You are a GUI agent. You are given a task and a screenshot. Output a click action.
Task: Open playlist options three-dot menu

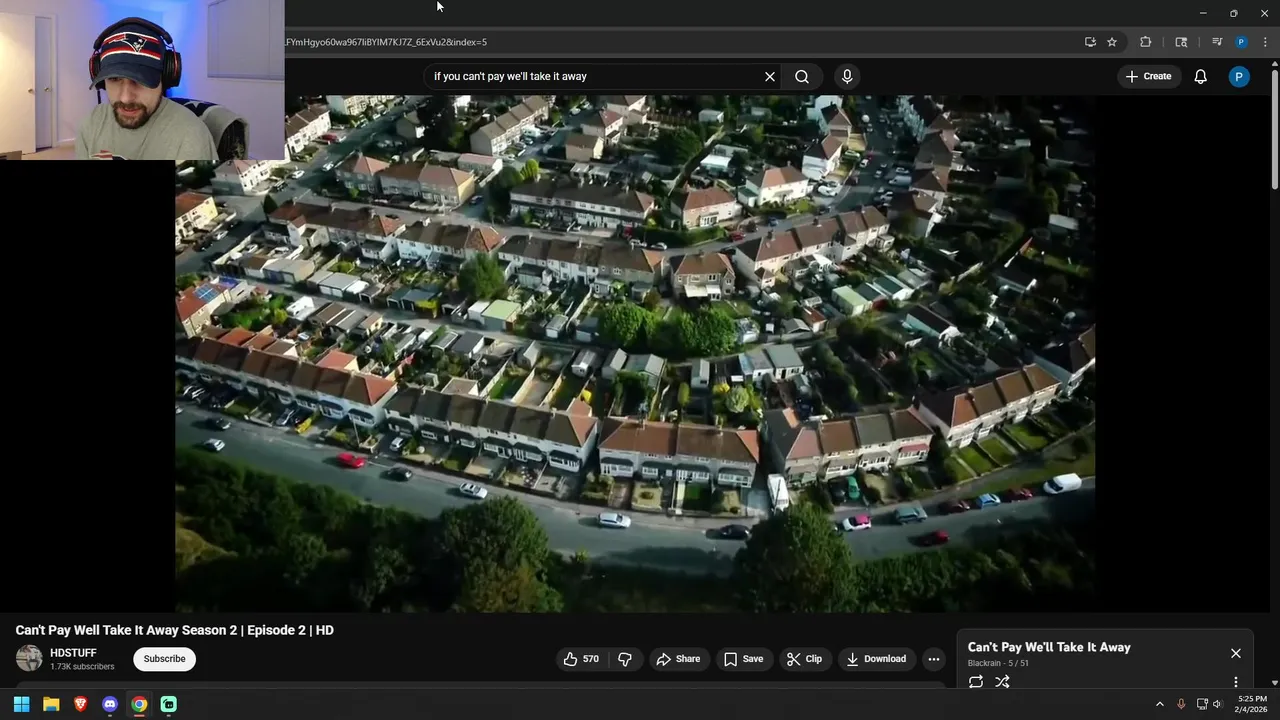tap(1236, 682)
